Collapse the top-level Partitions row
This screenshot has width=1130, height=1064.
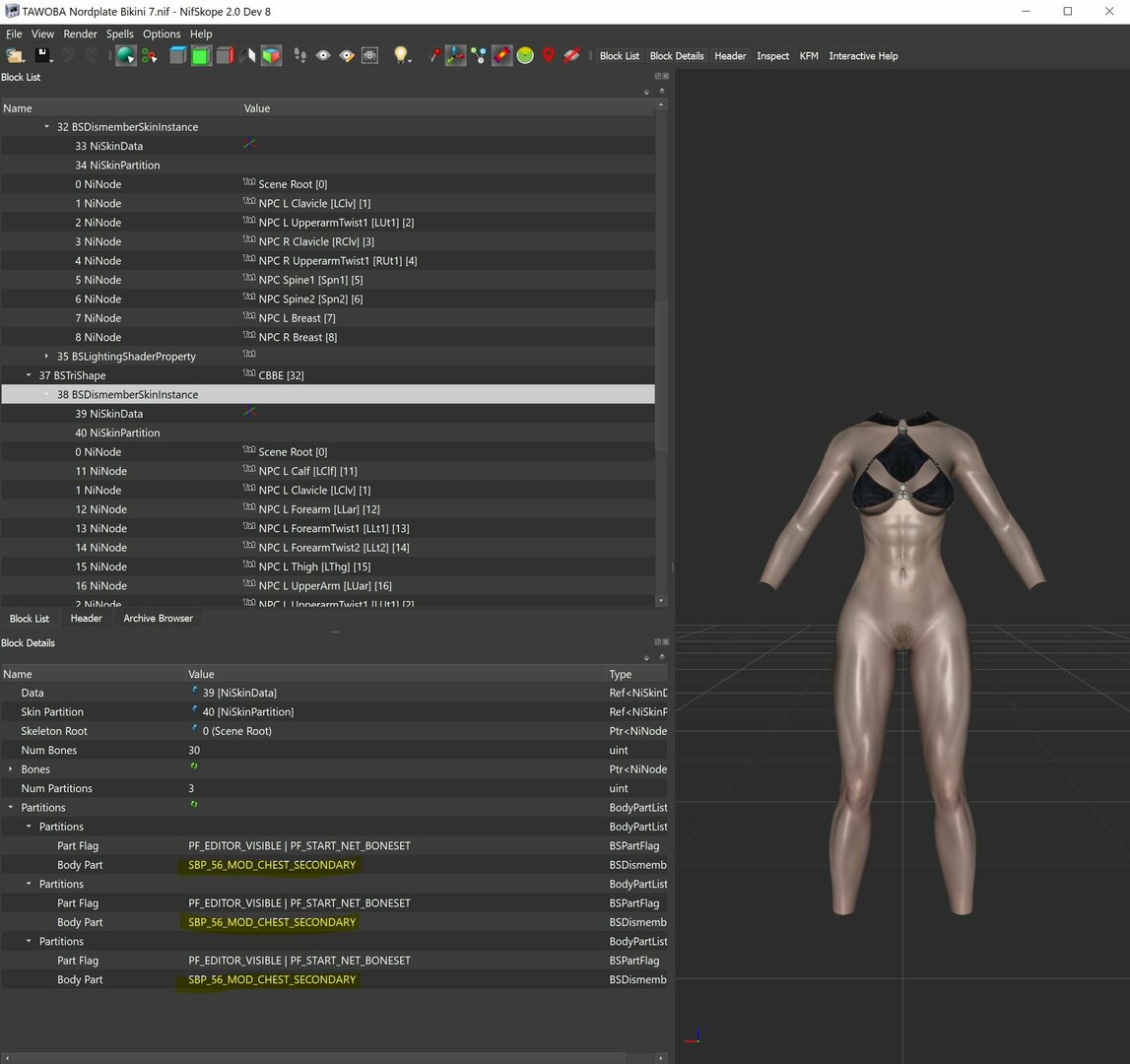[10, 808]
